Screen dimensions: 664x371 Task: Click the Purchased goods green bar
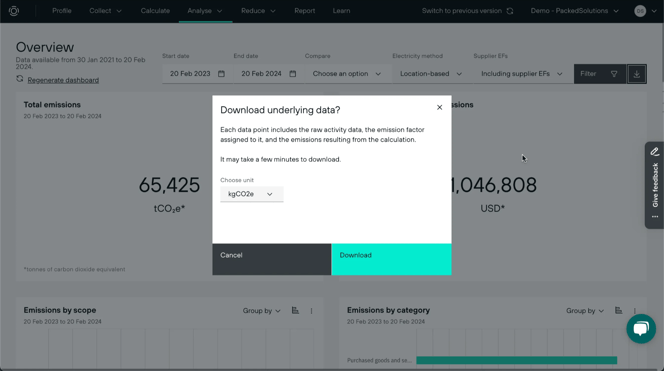tap(517, 360)
